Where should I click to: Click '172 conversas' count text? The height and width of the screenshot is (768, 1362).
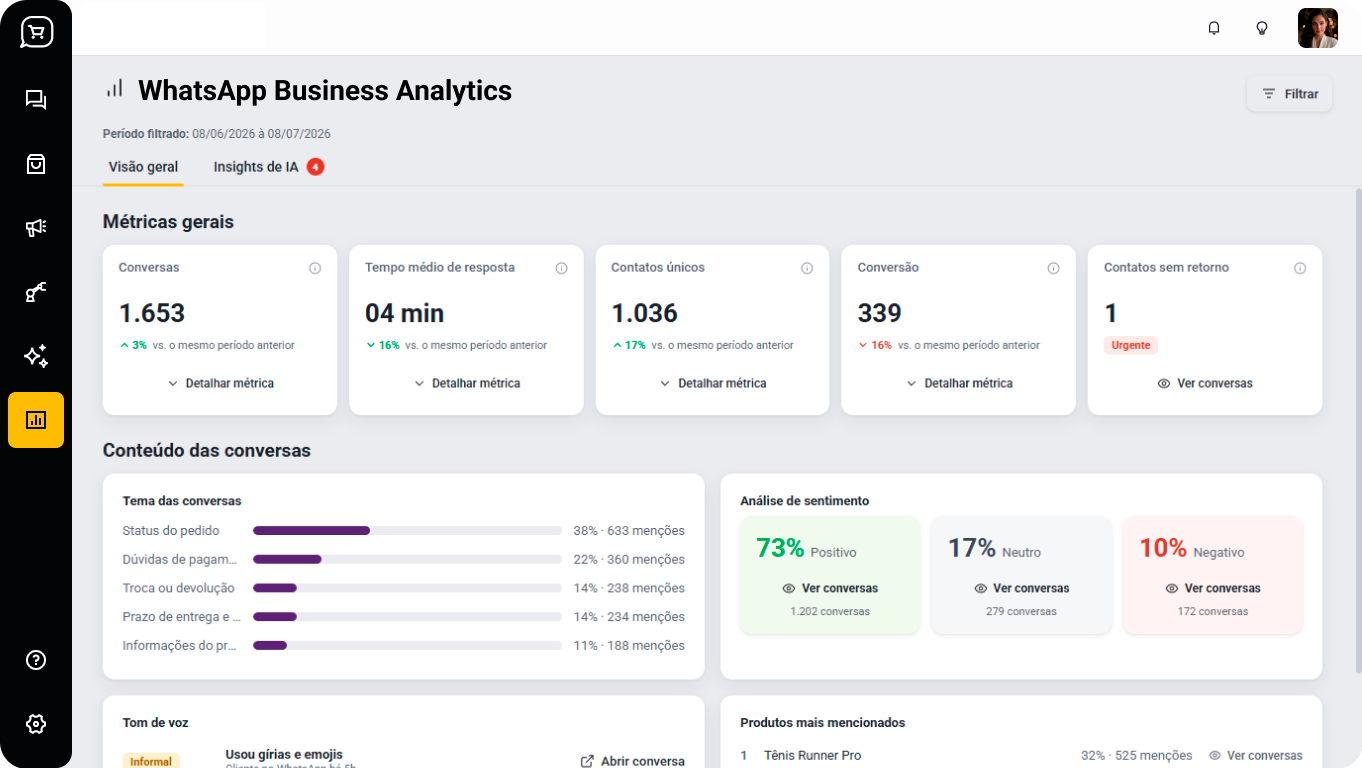(x=1212, y=611)
